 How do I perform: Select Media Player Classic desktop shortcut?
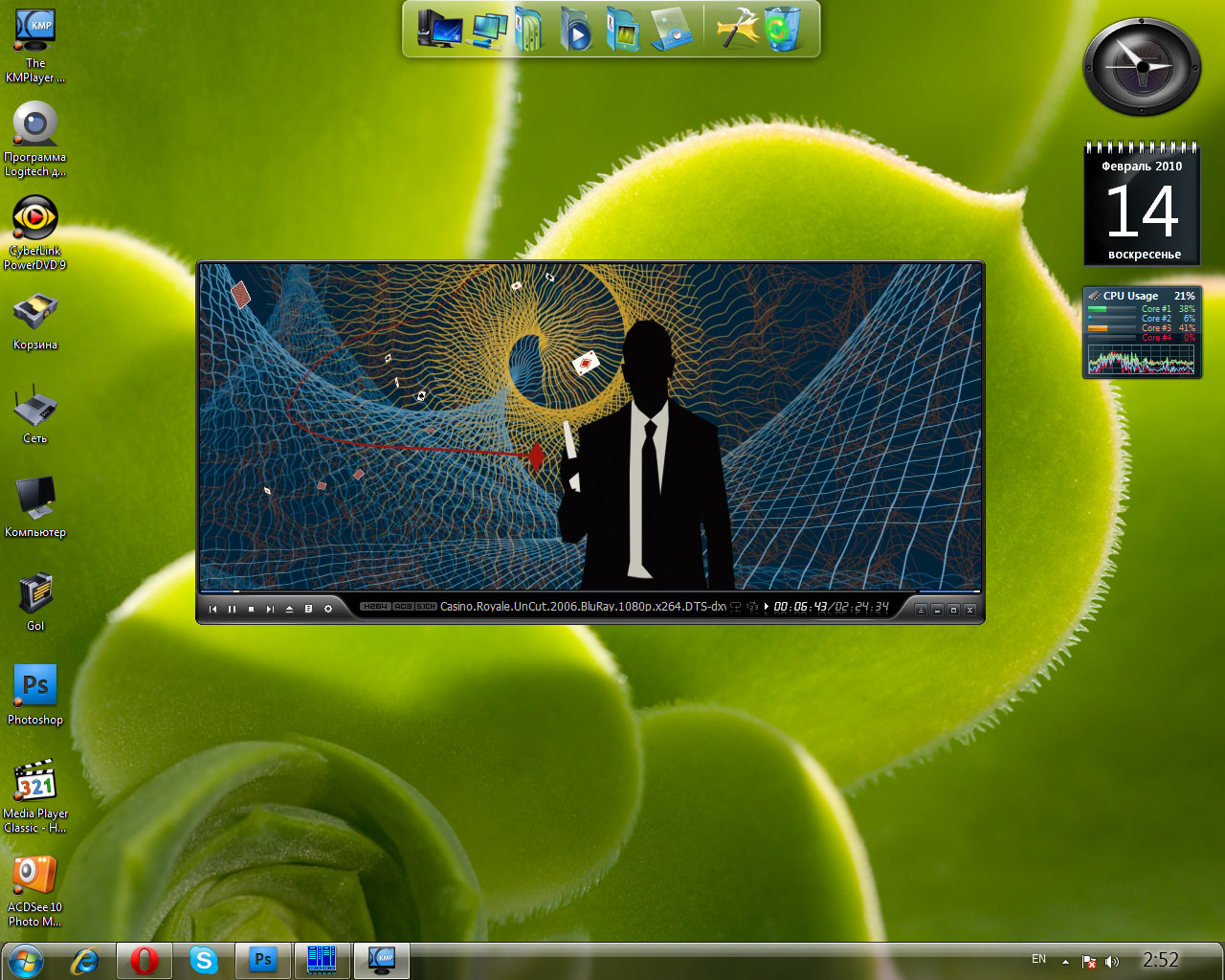click(35, 796)
